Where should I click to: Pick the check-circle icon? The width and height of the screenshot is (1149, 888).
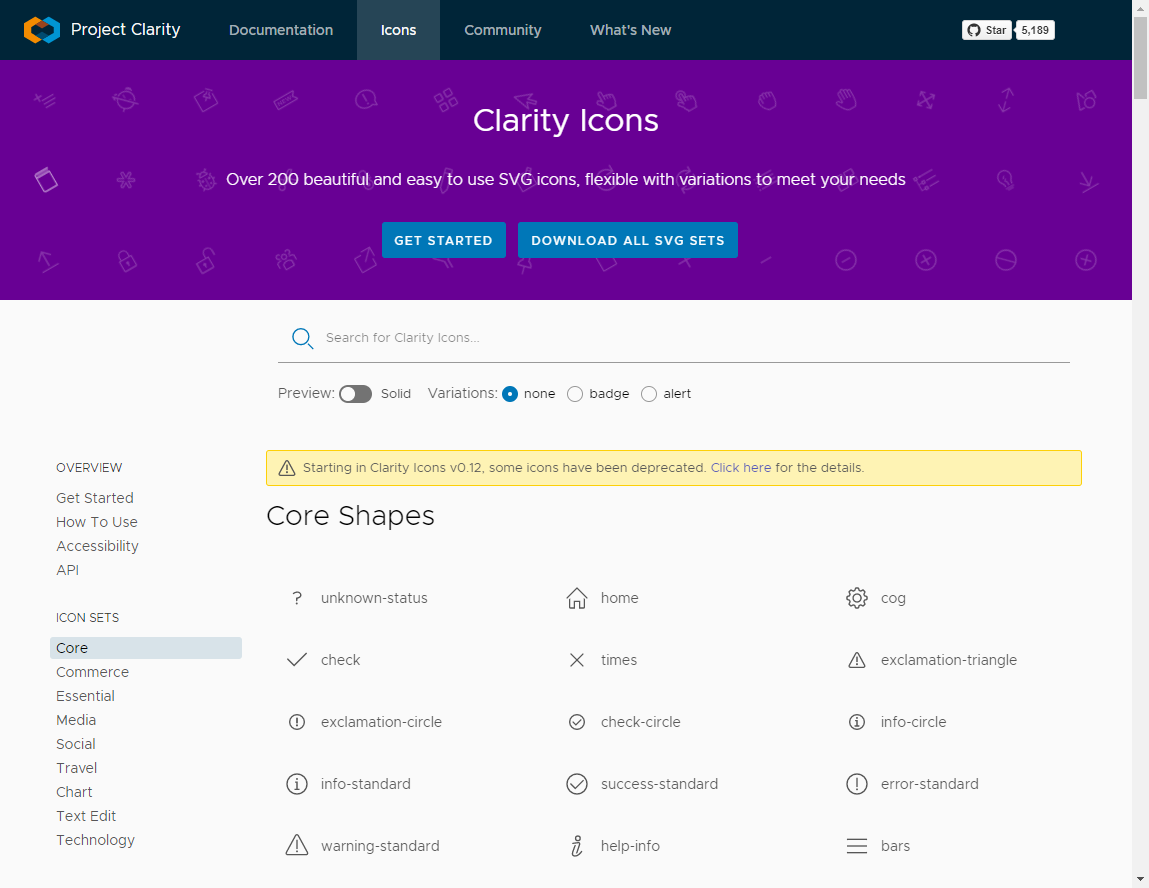pyautogui.click(x=577, y=723)
